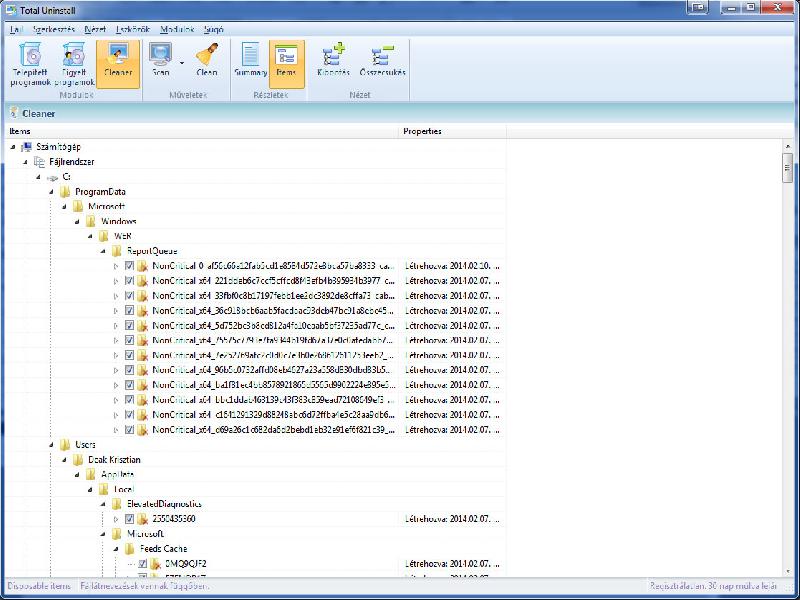Click the Összecsukás collapse-all icon
Viewport: 800px width, 600px height.
click(x=383, y=54)
